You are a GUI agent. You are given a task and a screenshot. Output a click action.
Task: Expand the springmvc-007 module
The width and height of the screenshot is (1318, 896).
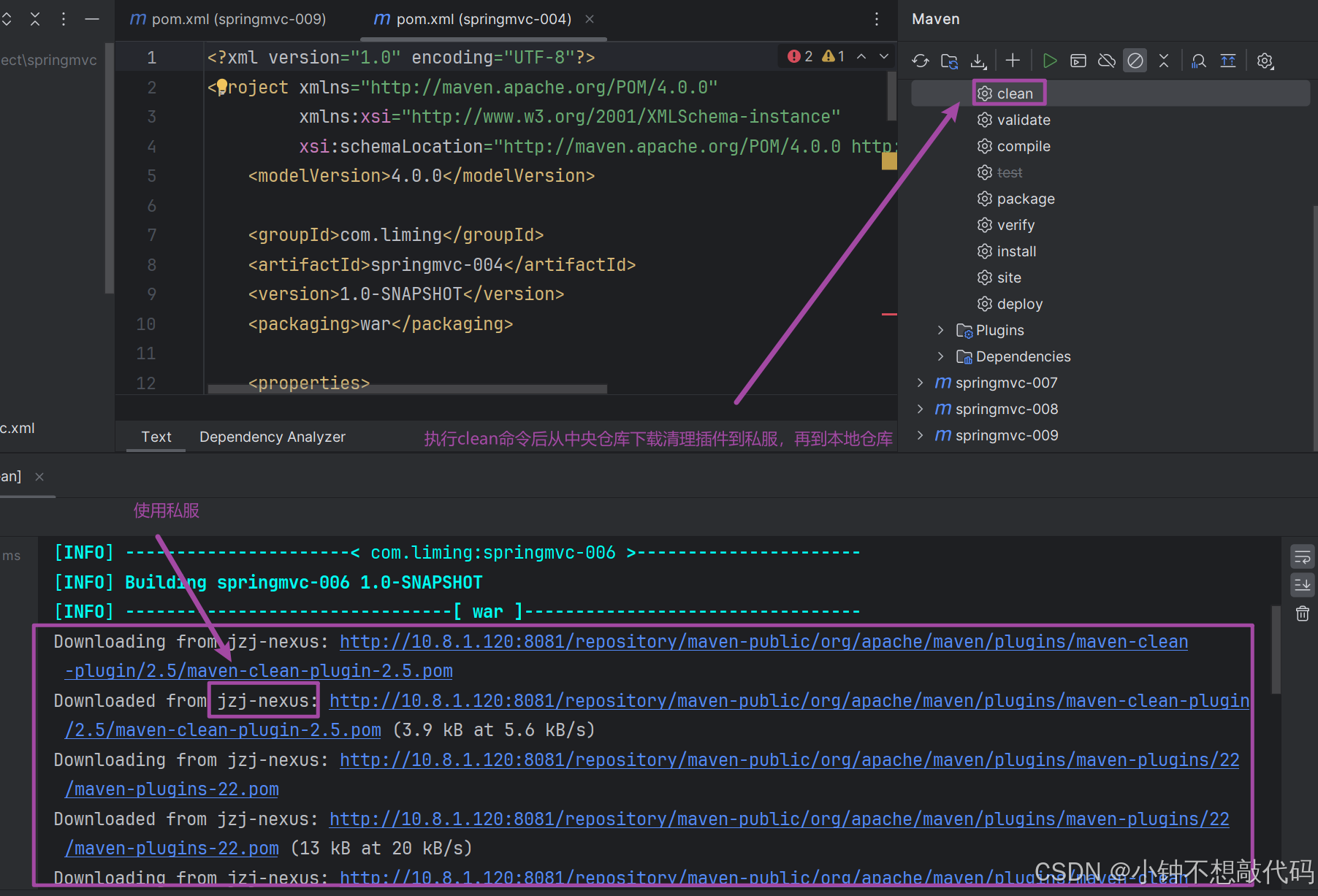[920, 383]
